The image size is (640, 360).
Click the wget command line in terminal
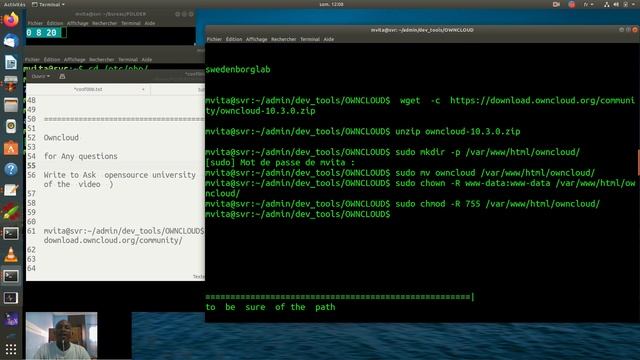click(x=420, y=106)
